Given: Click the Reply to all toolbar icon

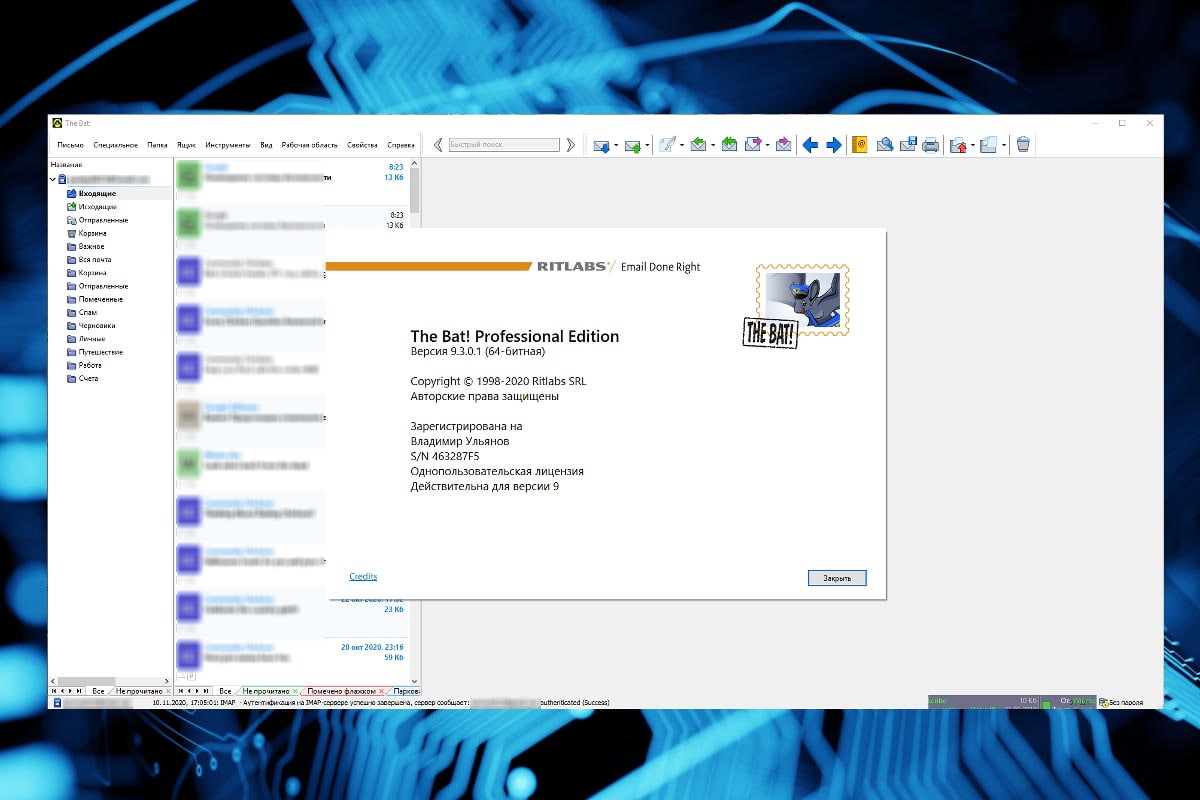Looking at the screenshot, I should click(x=729, y=145).
